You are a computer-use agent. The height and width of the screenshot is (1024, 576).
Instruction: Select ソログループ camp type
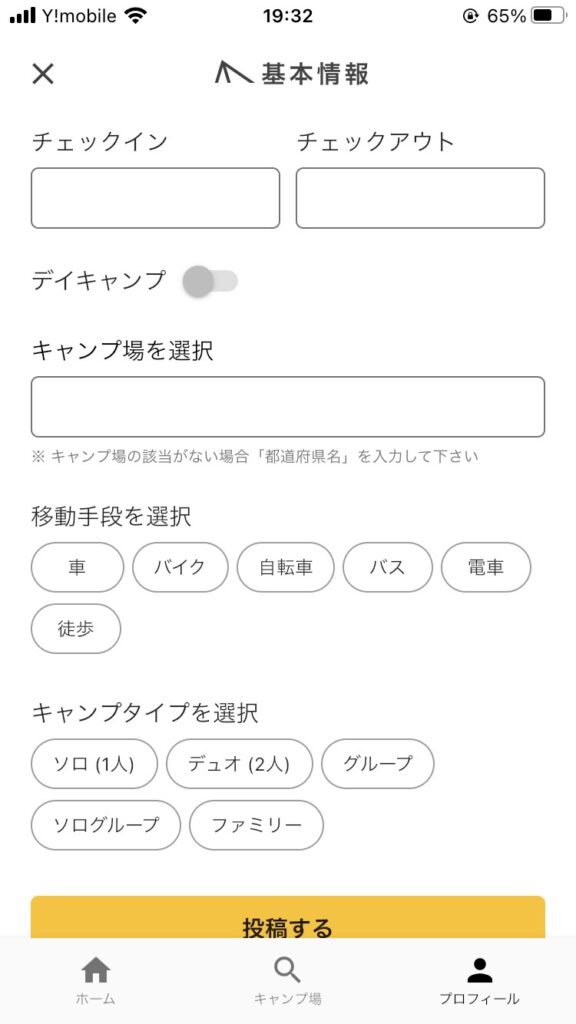point(106,825)
